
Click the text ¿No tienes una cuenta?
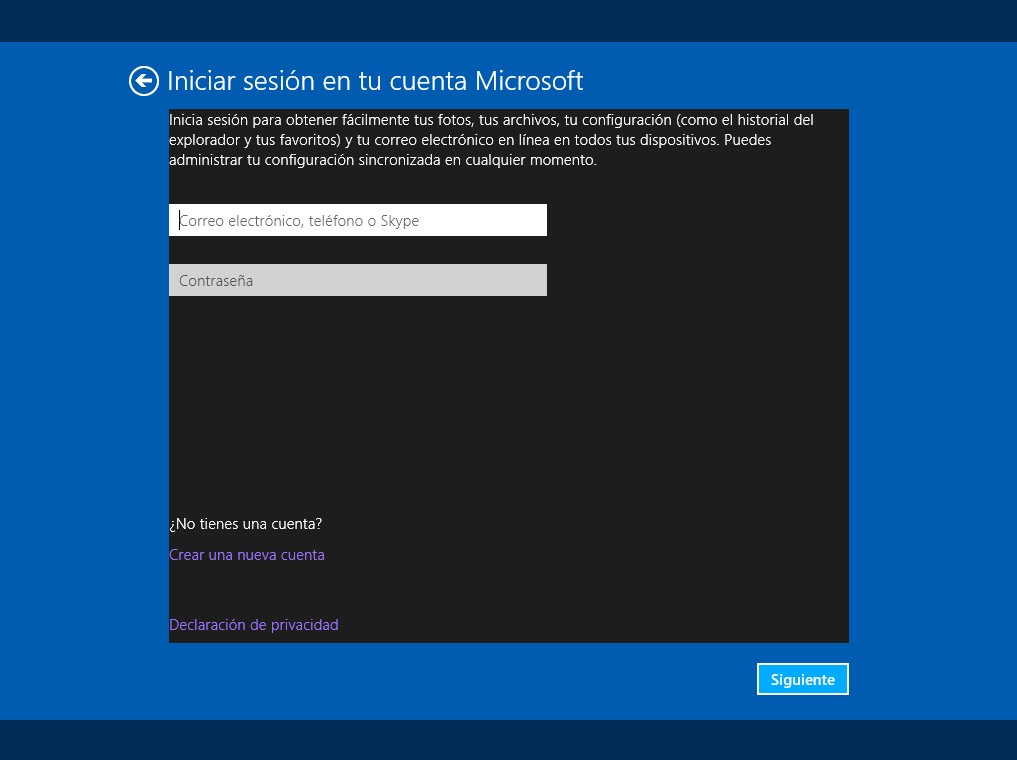point(245,524)
